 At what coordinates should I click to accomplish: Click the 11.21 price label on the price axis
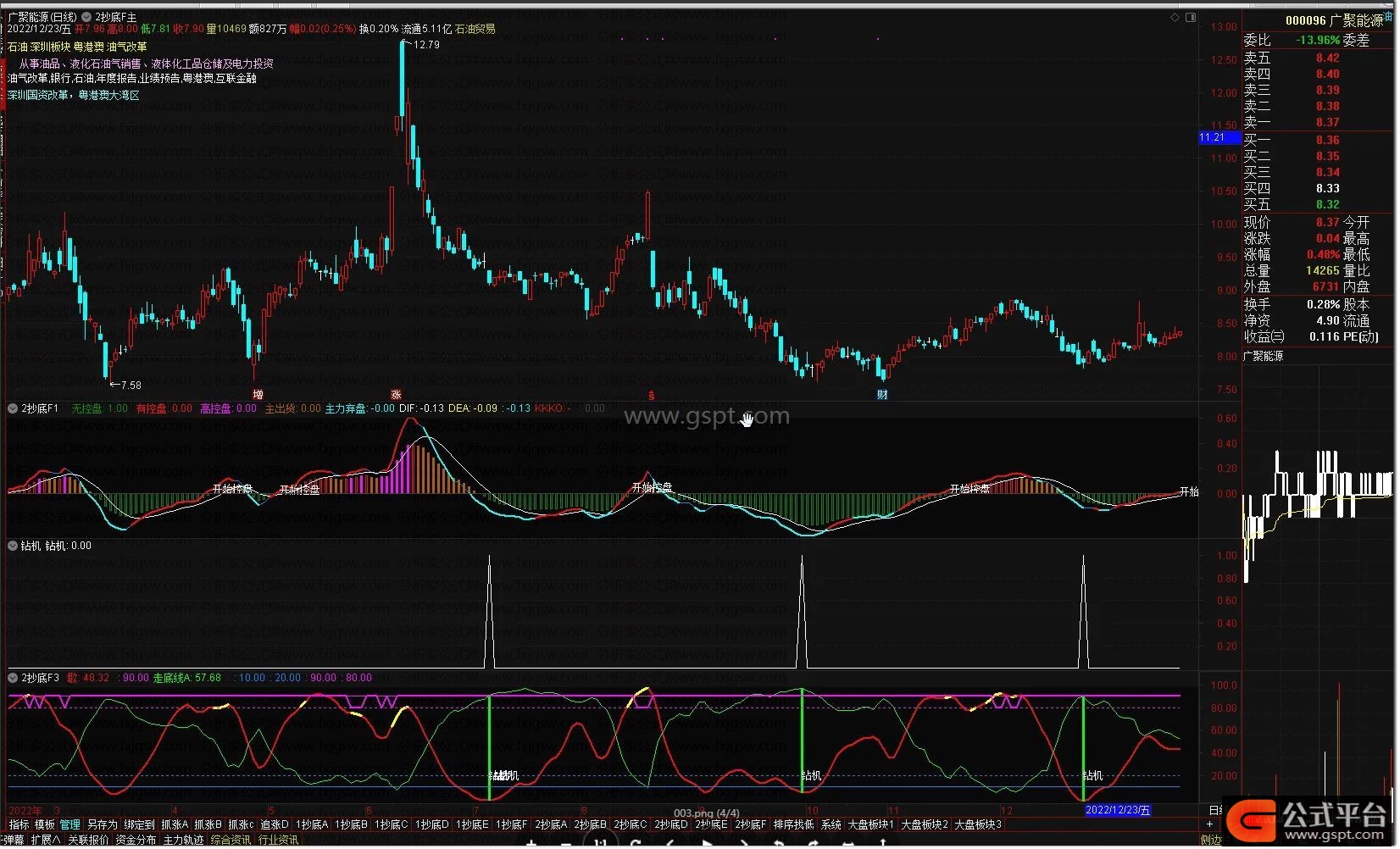click(1219, 138)
